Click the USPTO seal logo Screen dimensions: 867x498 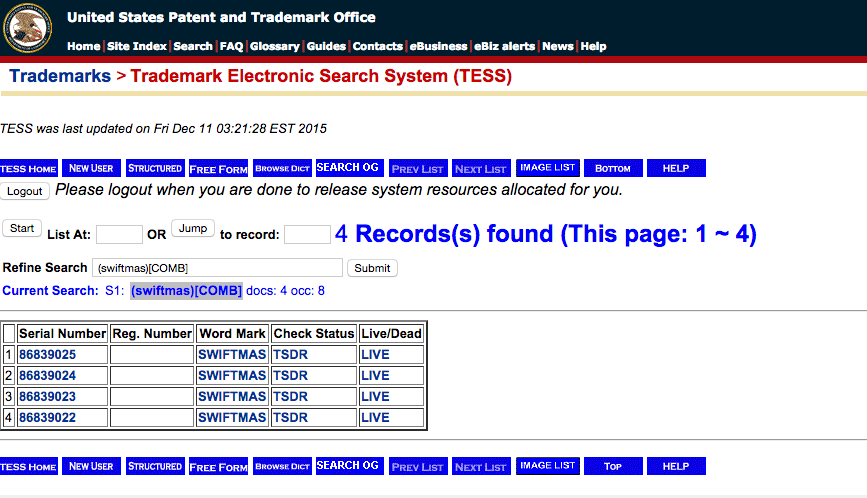coord(28,28)
